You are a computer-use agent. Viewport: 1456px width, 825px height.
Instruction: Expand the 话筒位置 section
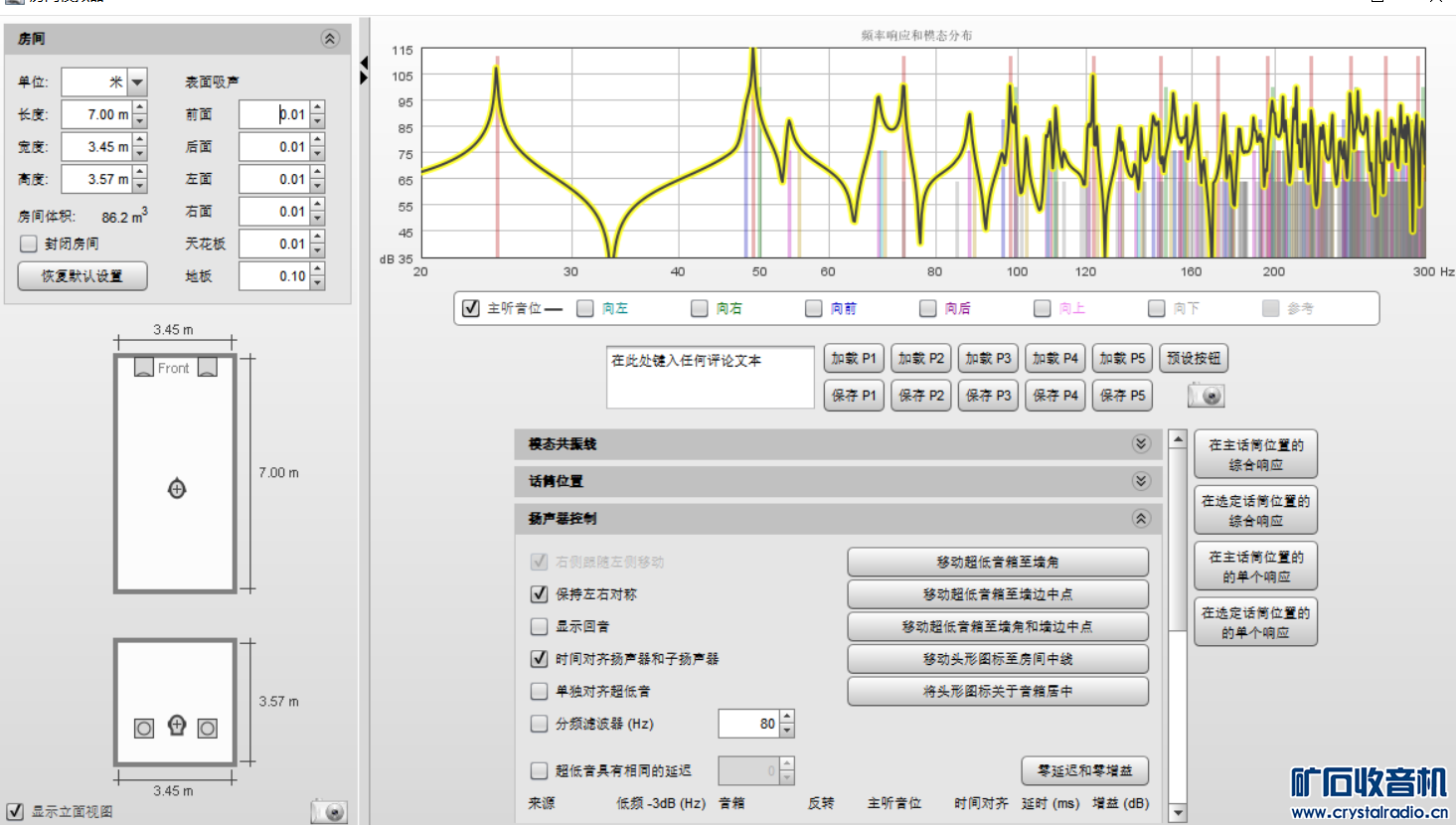1141,481
